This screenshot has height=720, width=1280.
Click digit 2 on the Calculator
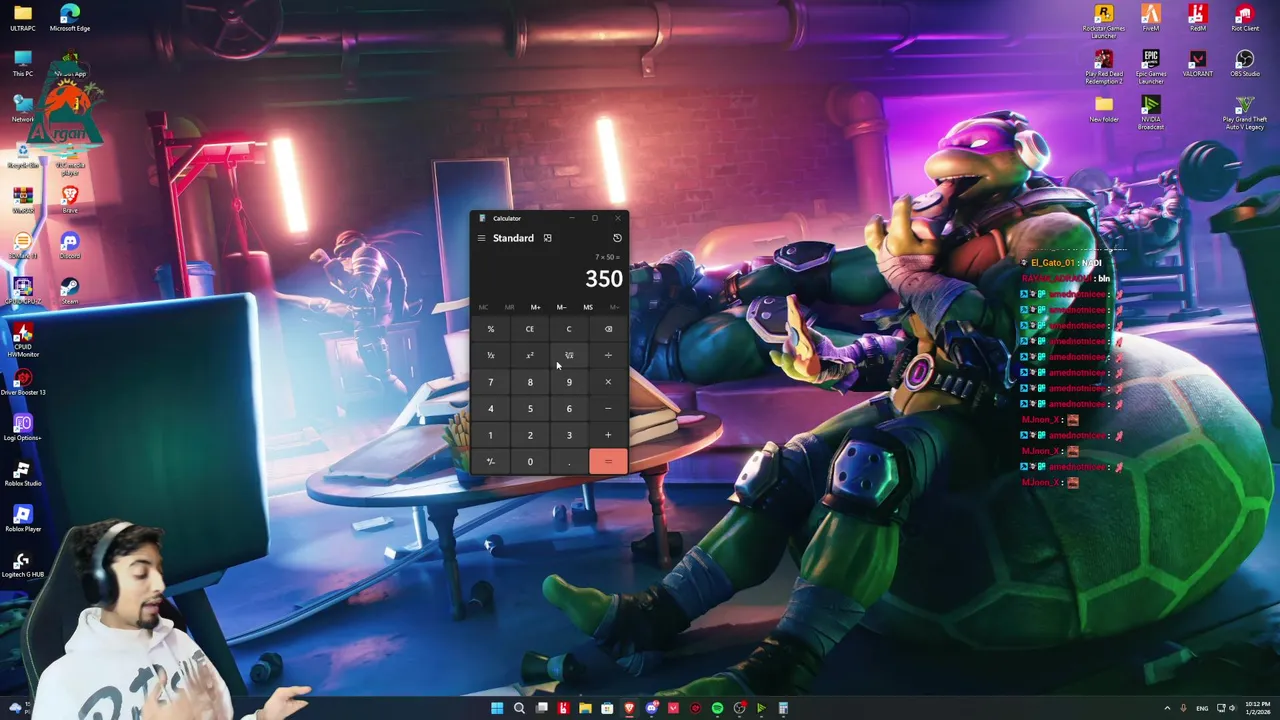click(530, 435)
